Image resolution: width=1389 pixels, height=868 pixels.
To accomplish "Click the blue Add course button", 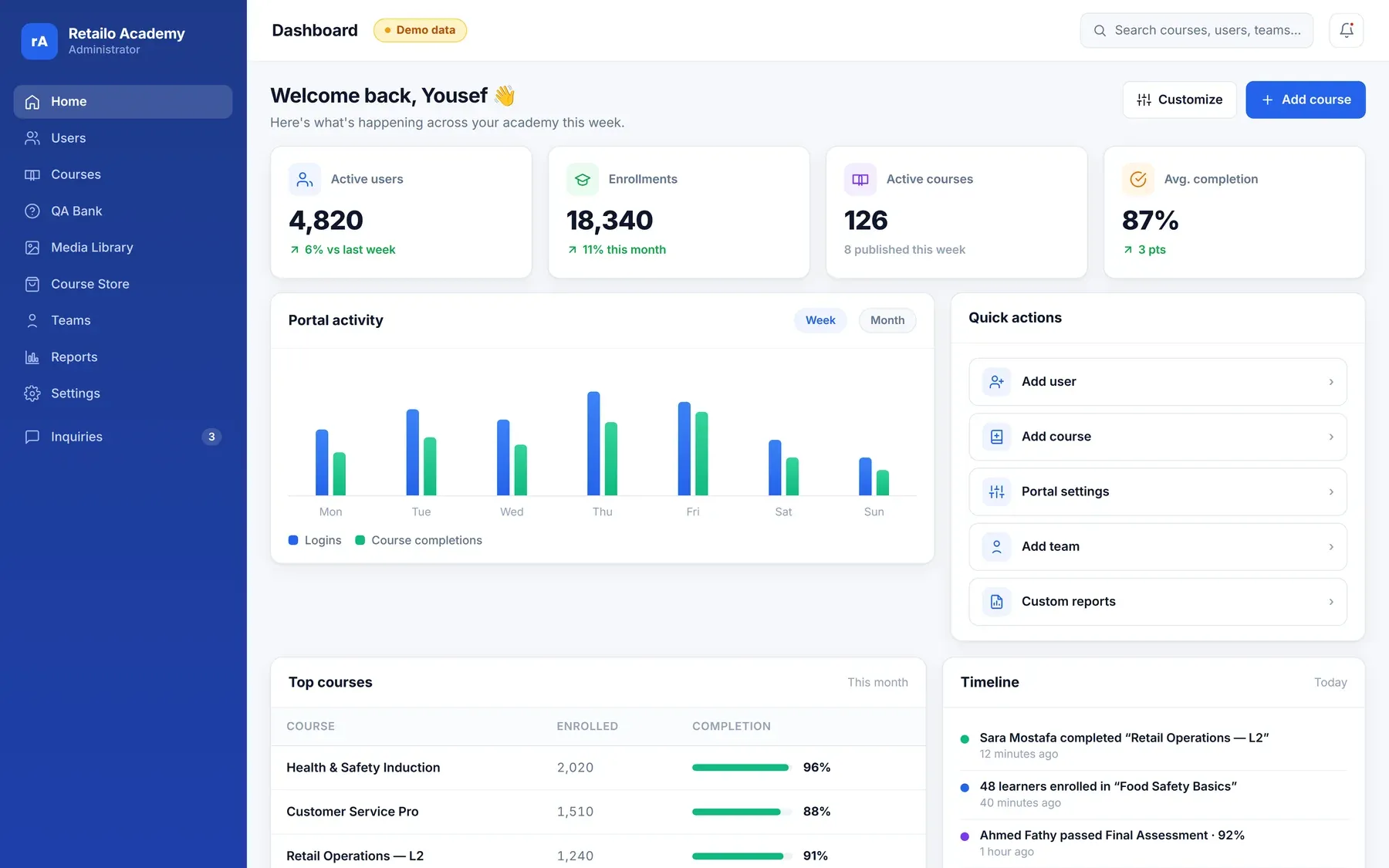I will point(1306,100).
